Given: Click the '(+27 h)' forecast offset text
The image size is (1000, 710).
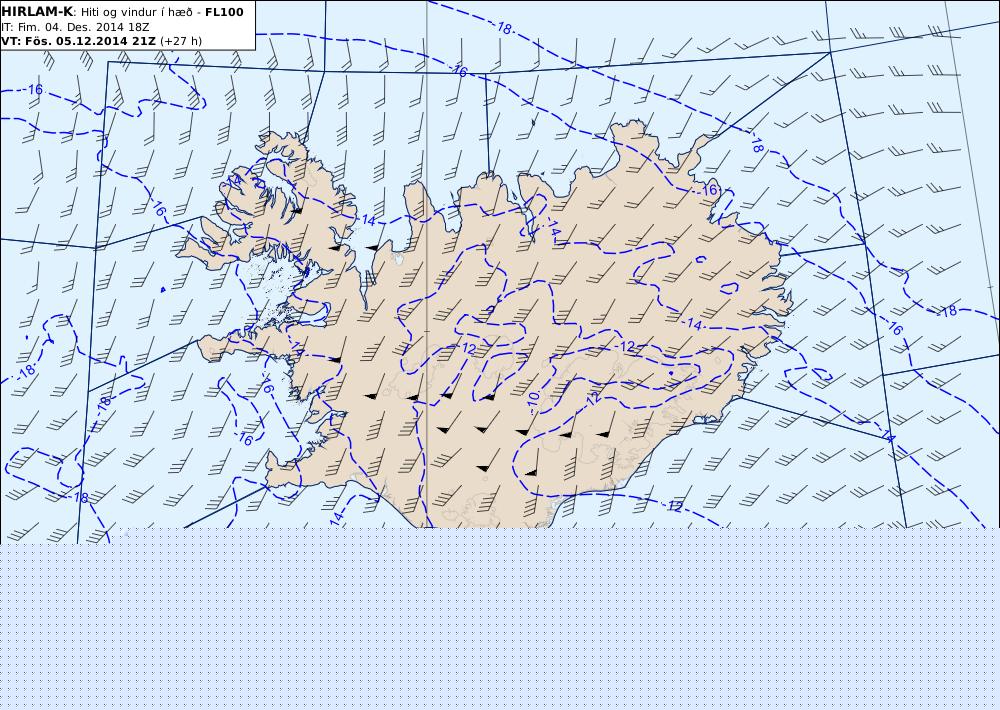Looking at the screenshot, I should pos(180,41).
